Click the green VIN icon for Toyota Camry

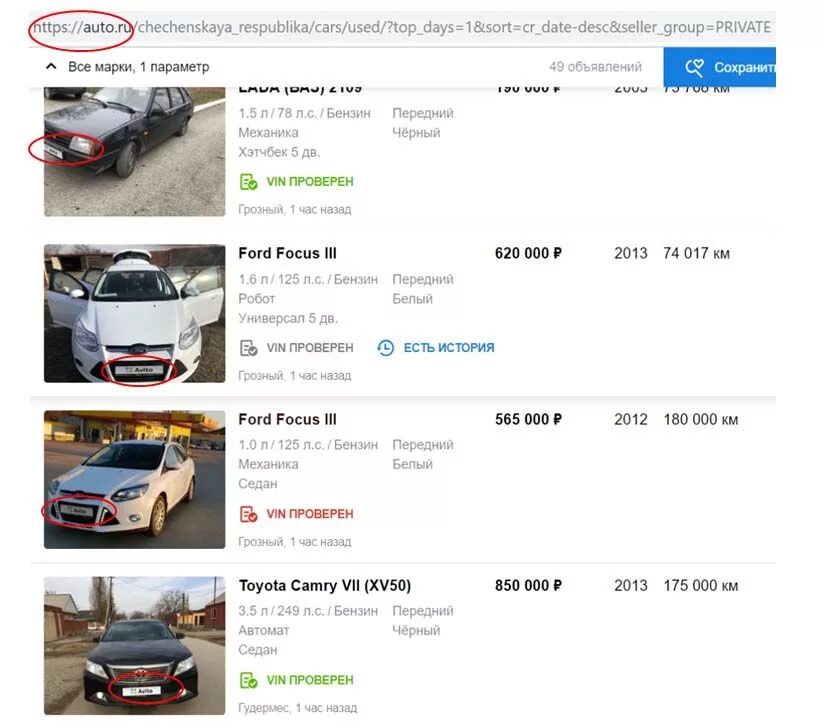click(x=248, y=680)
